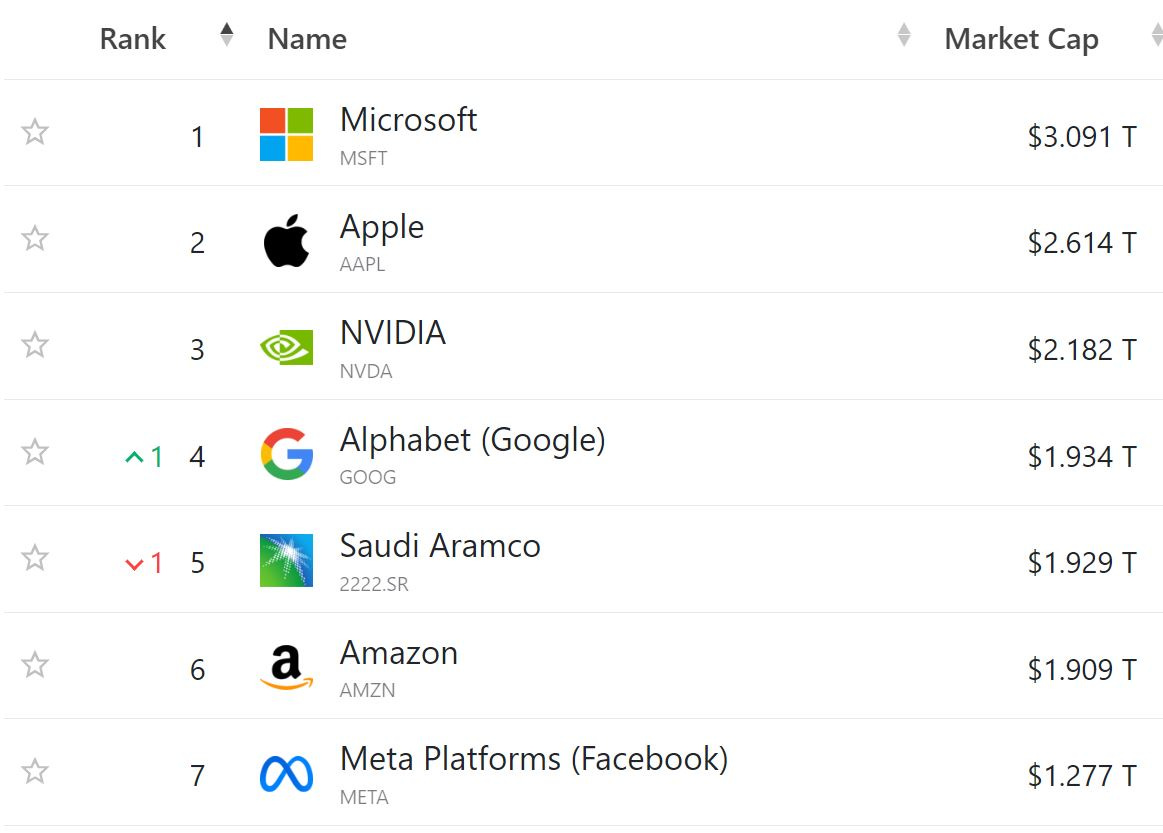Click the Amazon logo icon

(x=286, y=667)
